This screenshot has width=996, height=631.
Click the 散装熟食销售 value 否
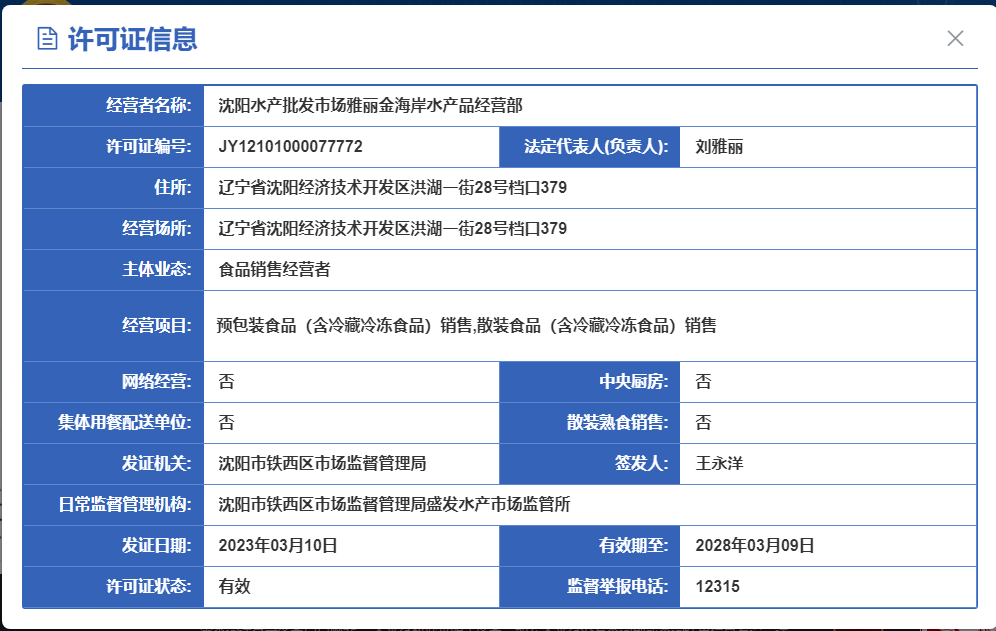coord(703,423)
